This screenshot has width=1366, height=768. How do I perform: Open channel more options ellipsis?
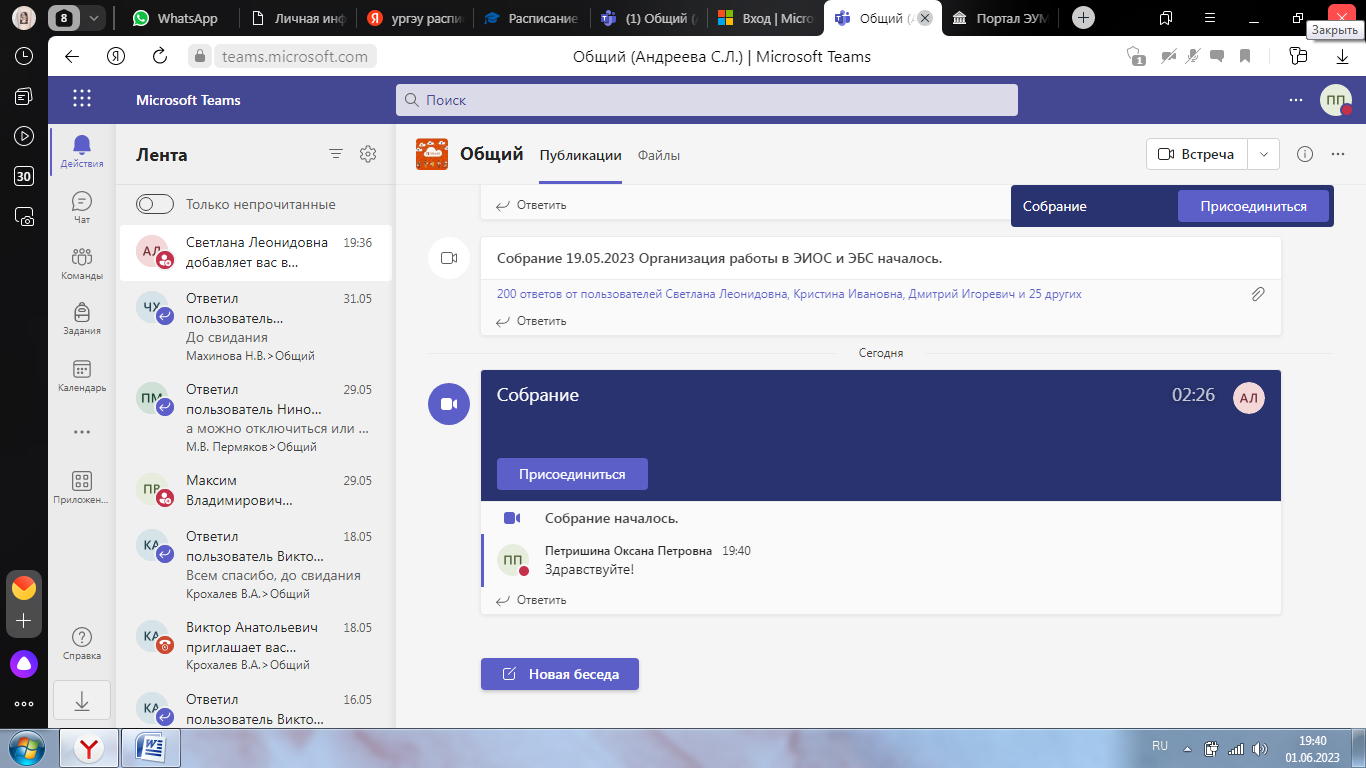point(1338,154)
